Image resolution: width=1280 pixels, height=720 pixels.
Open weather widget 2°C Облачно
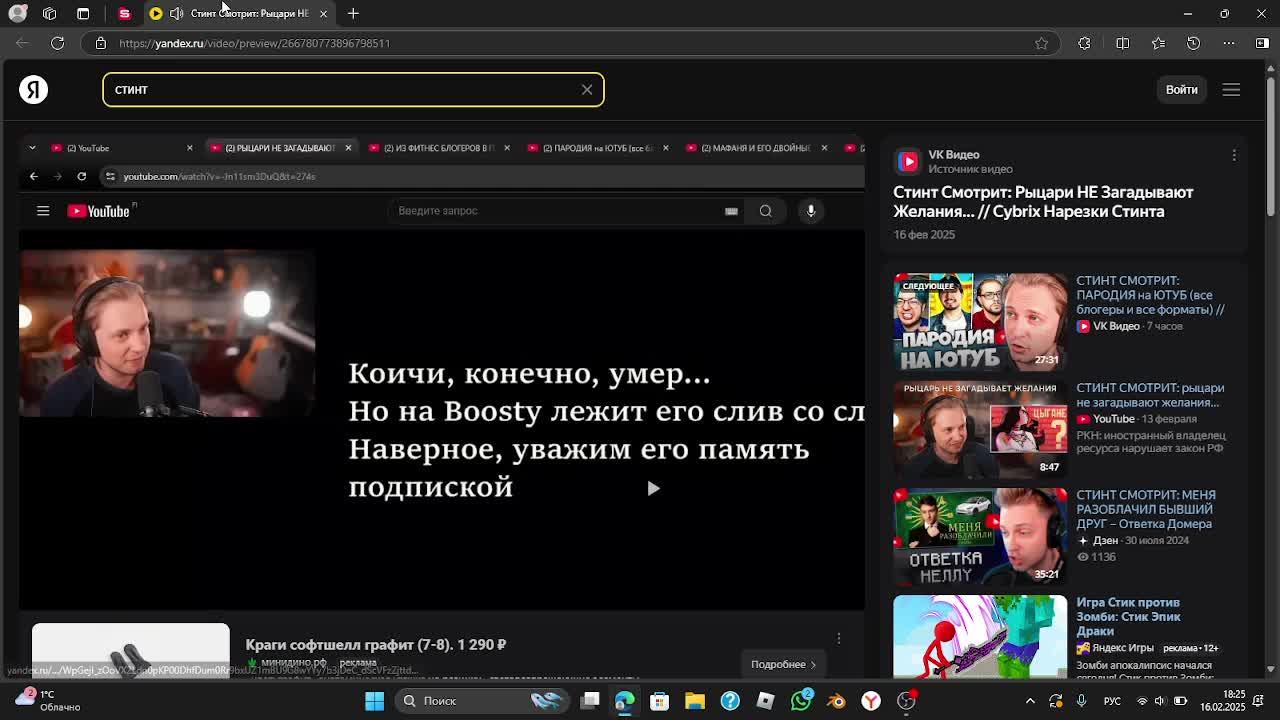[46, 700]
